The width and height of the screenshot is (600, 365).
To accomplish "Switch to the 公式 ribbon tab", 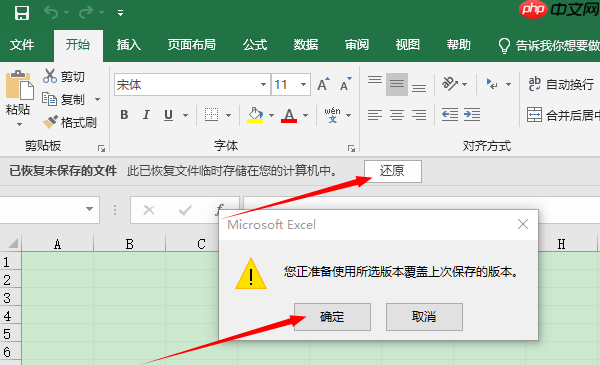I will [x=255, y=45].
